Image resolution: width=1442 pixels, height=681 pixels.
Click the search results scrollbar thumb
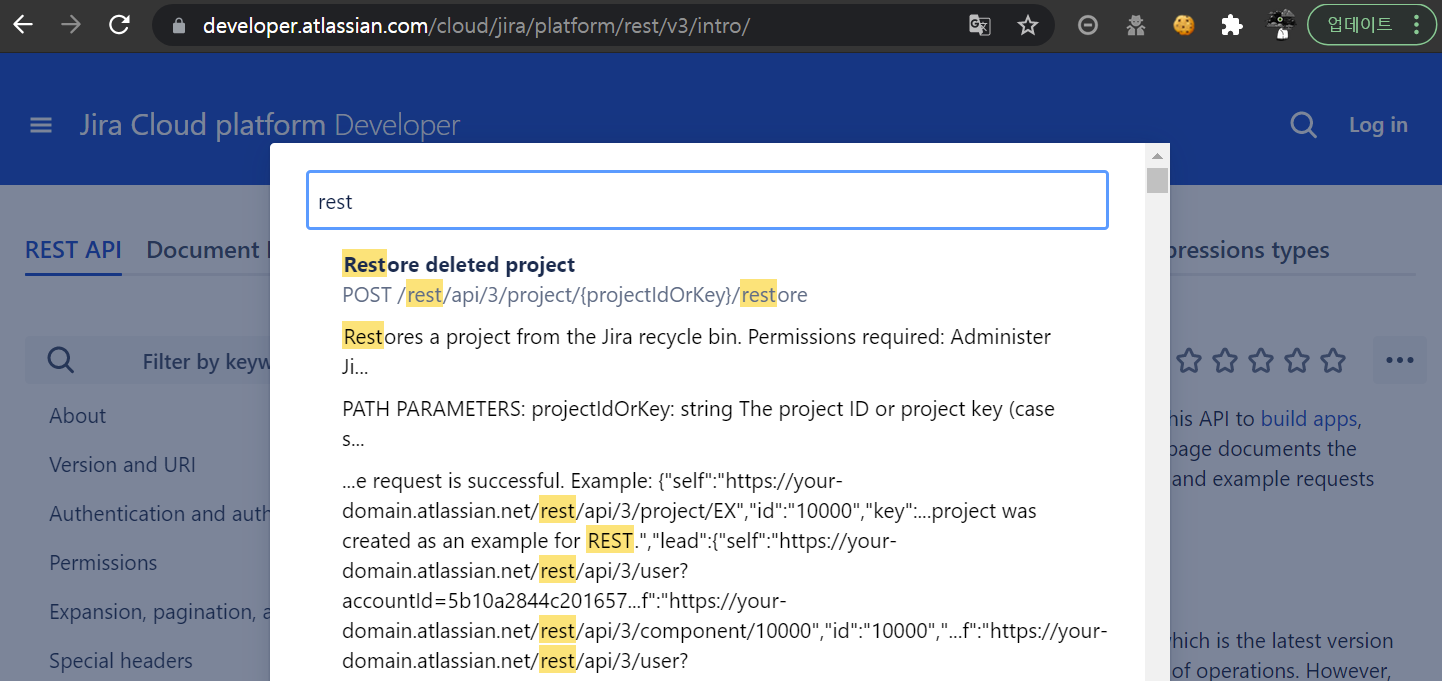click(x=1157, y=180)
